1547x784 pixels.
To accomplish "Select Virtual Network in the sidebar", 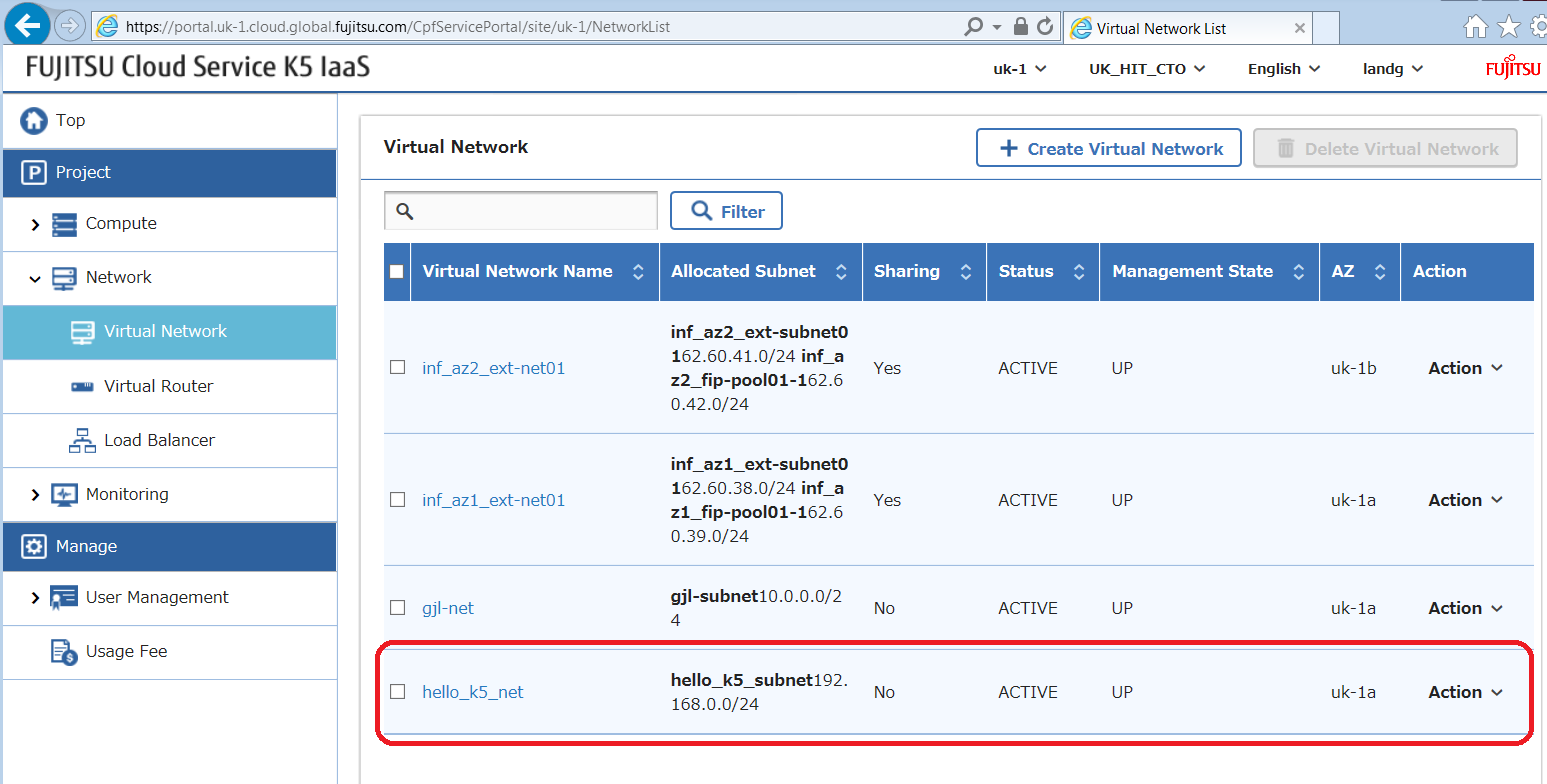I will coord(169,332).
